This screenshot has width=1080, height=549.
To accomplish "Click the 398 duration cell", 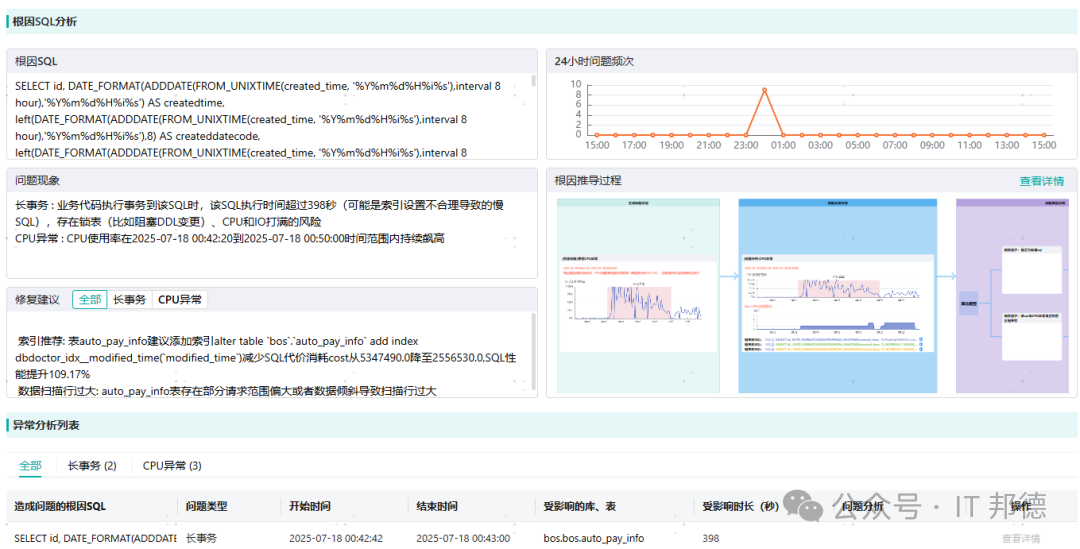I will 711,539.
